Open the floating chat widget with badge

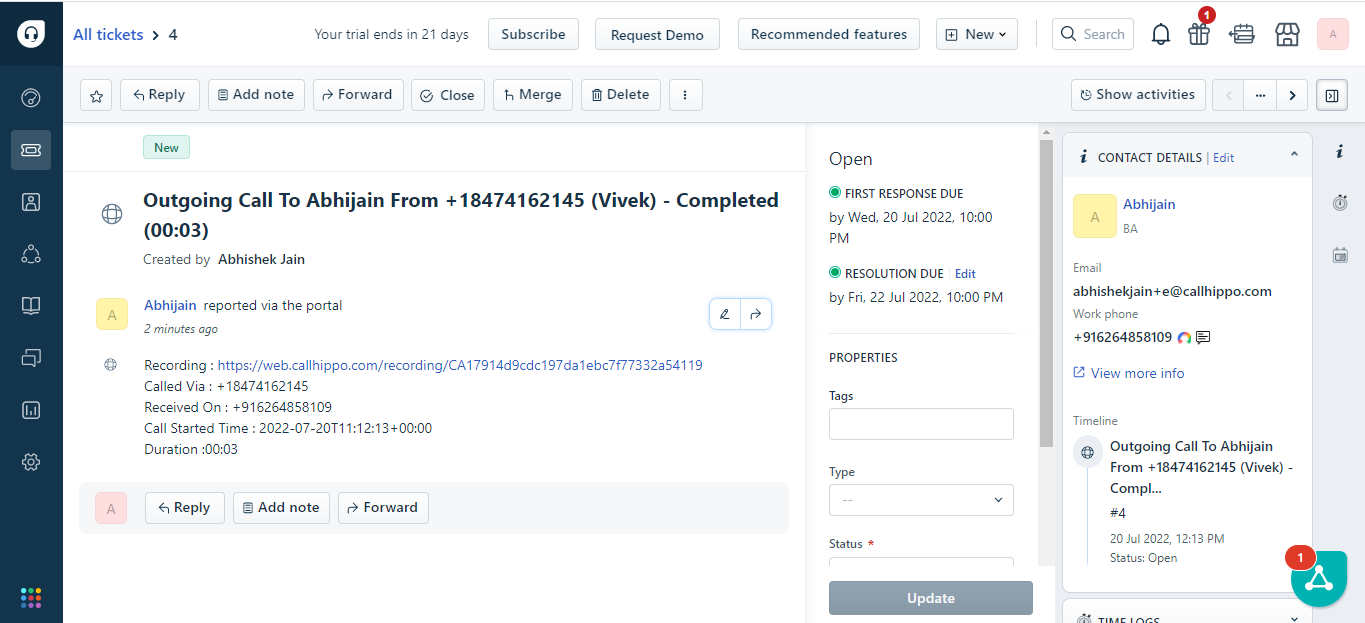pos(1319,577)
